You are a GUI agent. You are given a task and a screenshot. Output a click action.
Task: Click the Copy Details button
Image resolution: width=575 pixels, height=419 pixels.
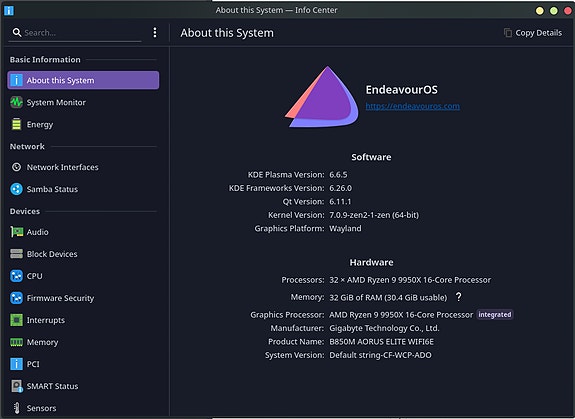click(x=533, y=33)
